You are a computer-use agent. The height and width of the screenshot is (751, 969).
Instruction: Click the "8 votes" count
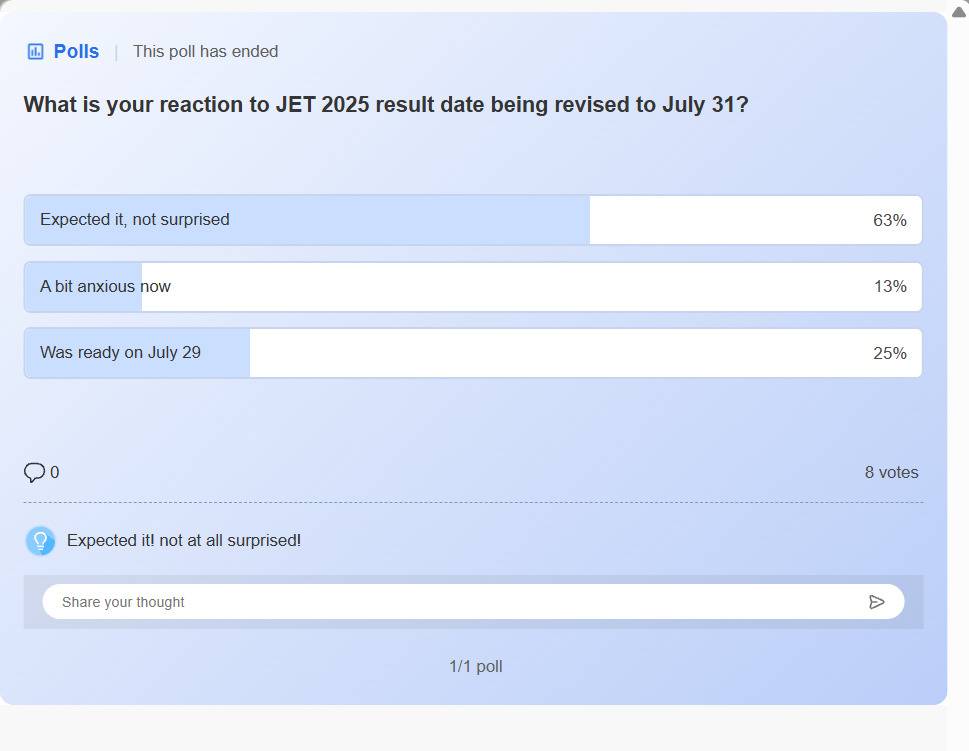(x=891, y=472)
